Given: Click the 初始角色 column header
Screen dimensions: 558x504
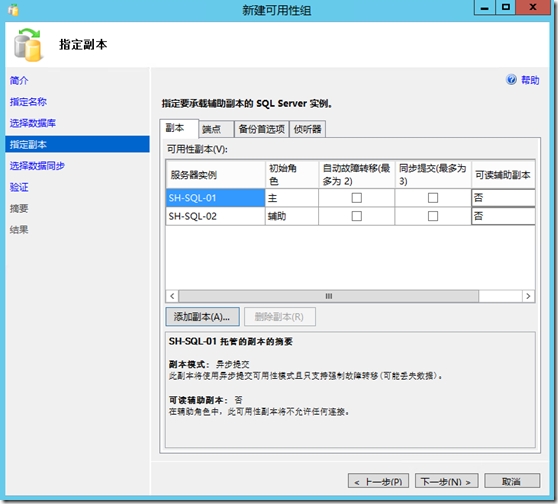Looking at the screenshot, I should 292,175.
